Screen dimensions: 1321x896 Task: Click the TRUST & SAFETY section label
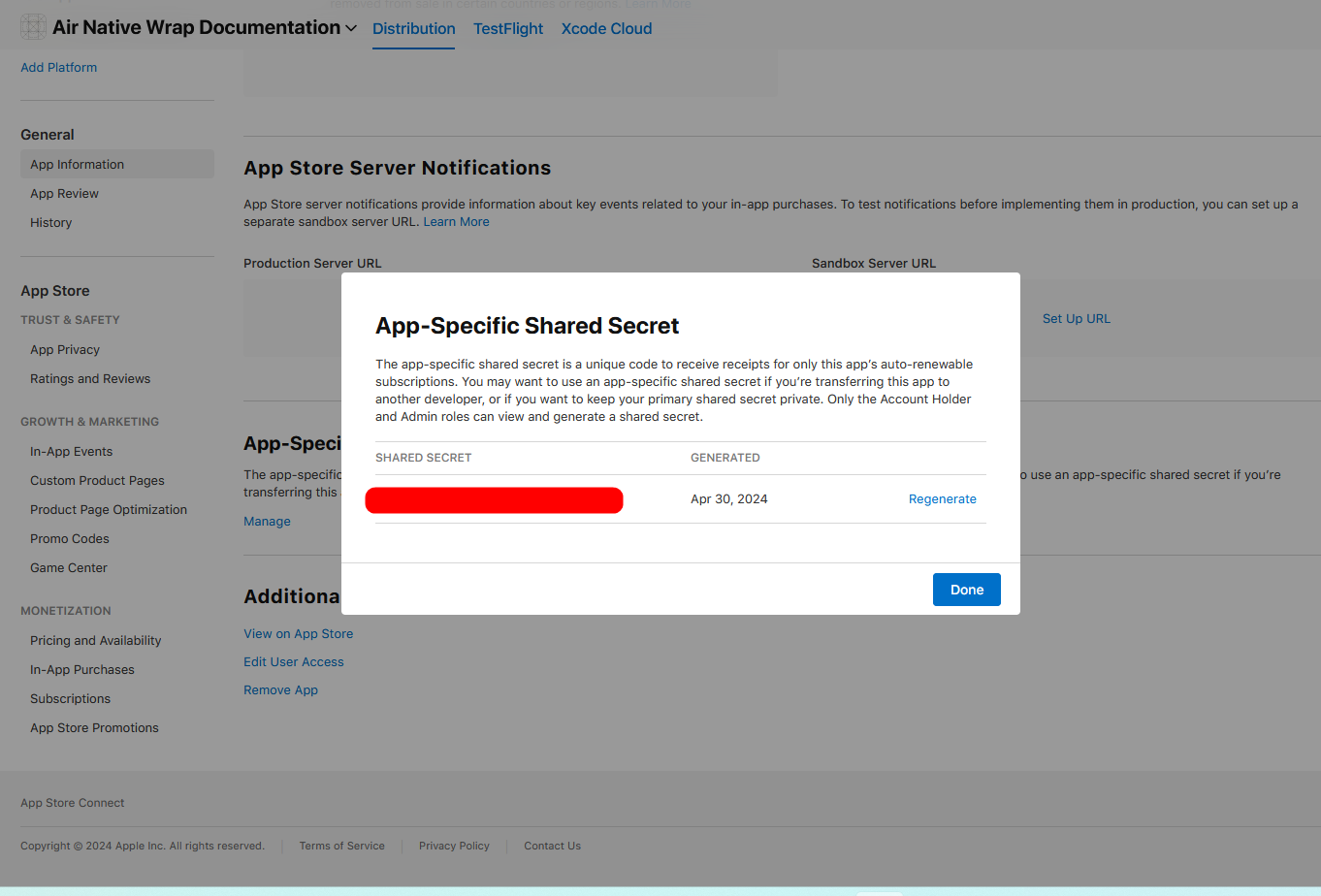(70, 320)
